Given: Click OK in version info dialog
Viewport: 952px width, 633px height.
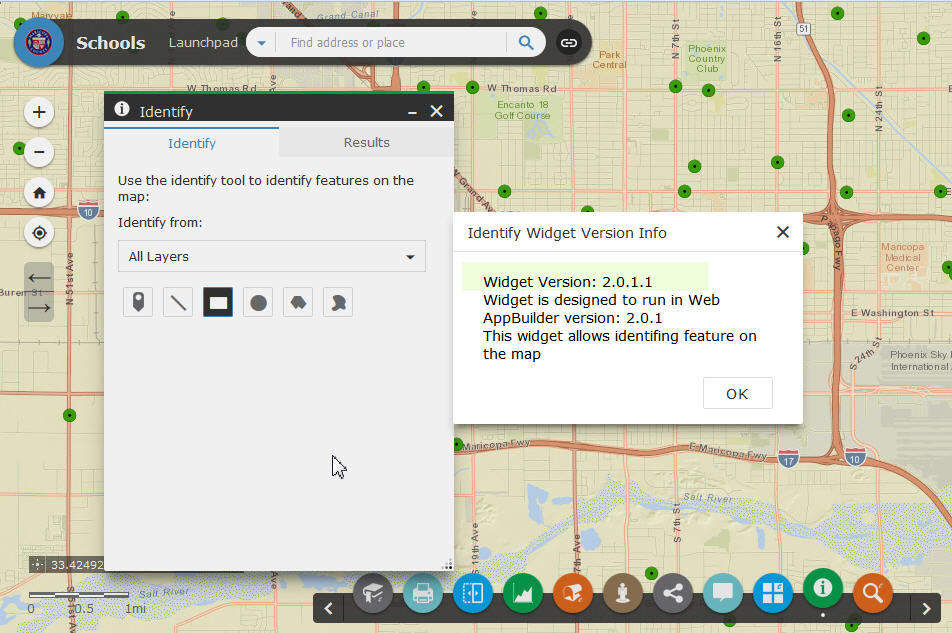Looking at the screenshot, I should pos(737,393).
